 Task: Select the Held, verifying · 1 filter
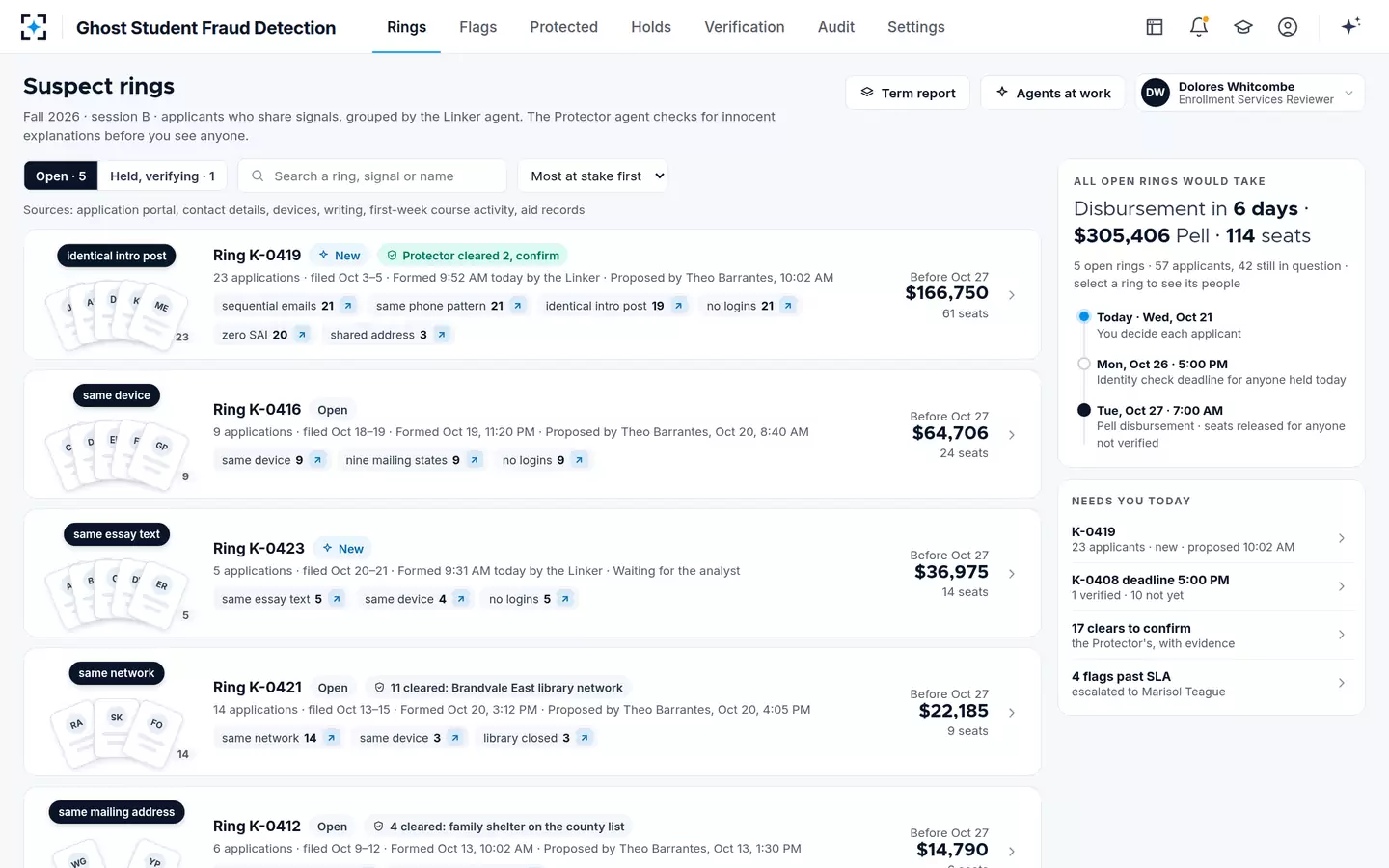[162, 176]
